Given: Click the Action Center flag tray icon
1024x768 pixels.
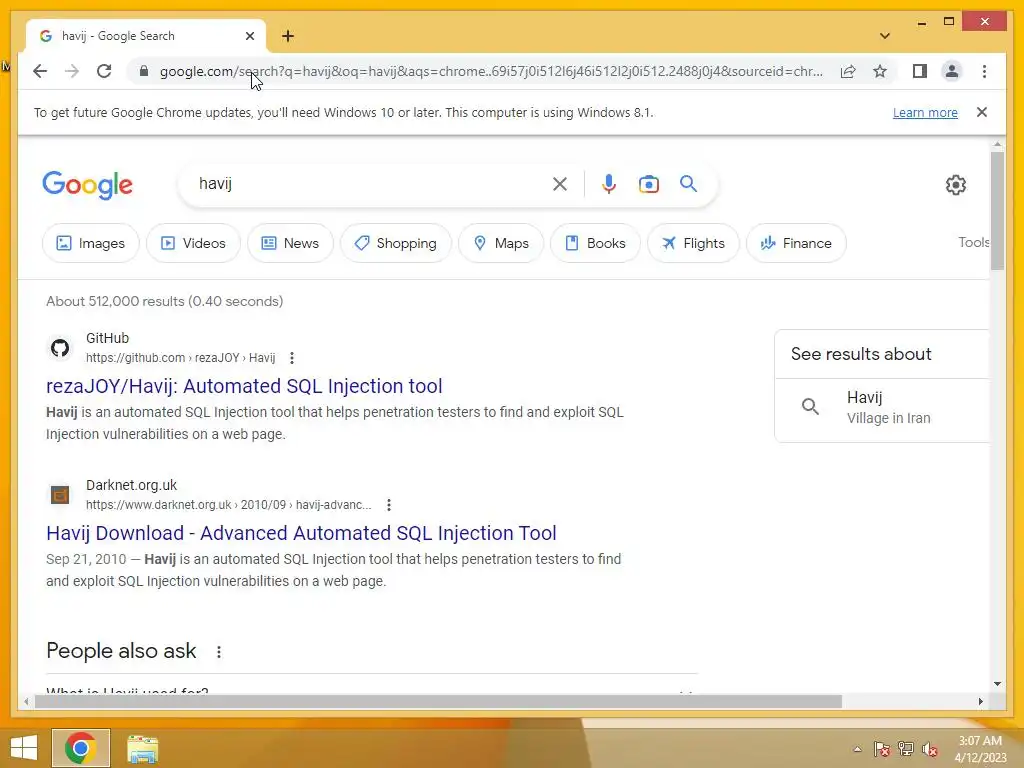Looking at the screenshot, I should point(882,749).
